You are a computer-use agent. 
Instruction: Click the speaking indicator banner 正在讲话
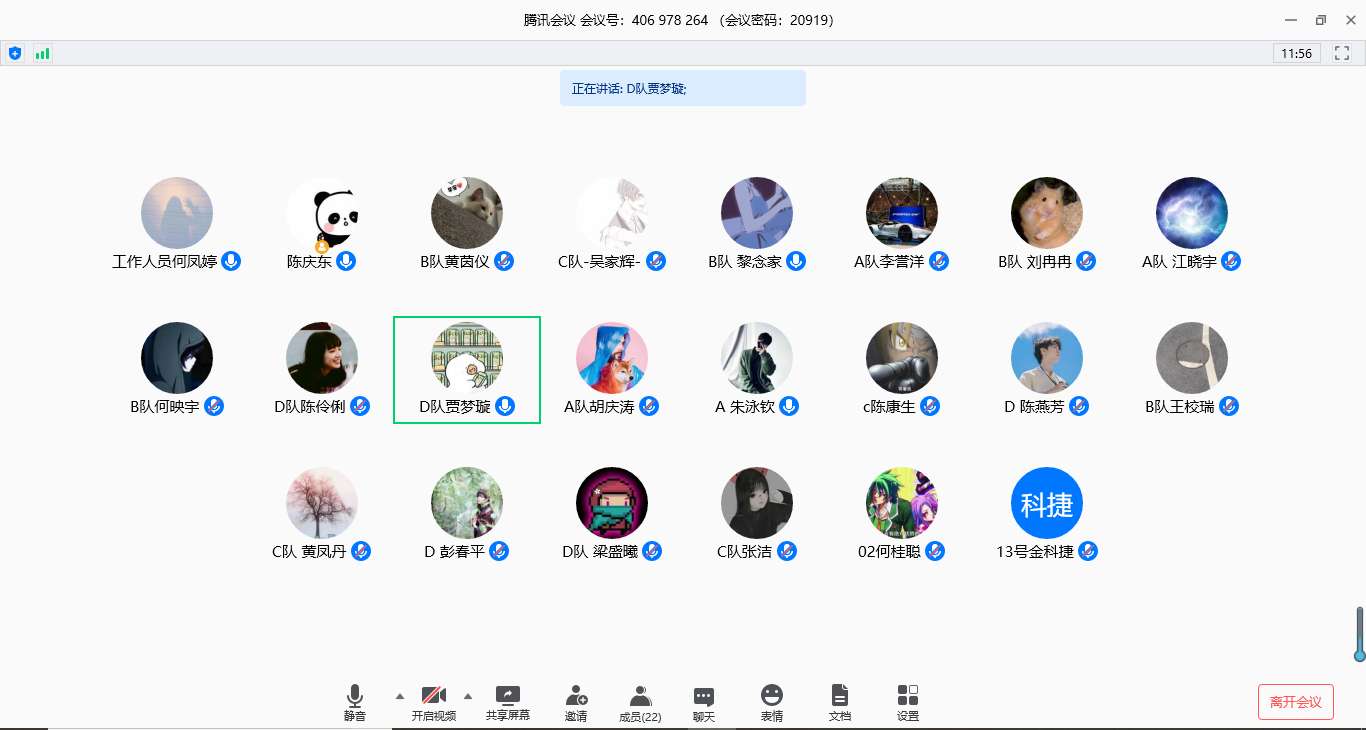[682, 88]
